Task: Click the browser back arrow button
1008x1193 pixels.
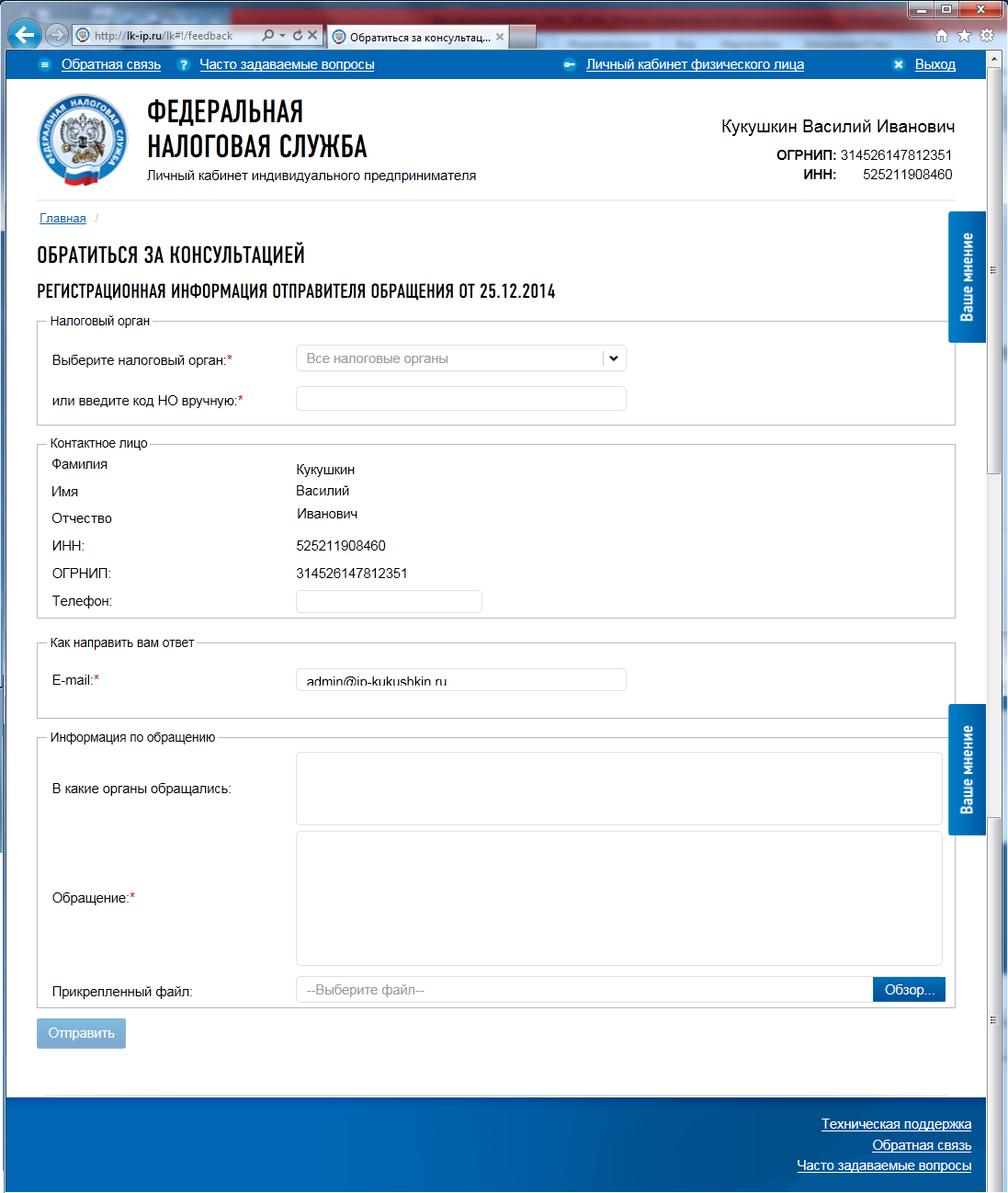Action: (x=25, y=35)
